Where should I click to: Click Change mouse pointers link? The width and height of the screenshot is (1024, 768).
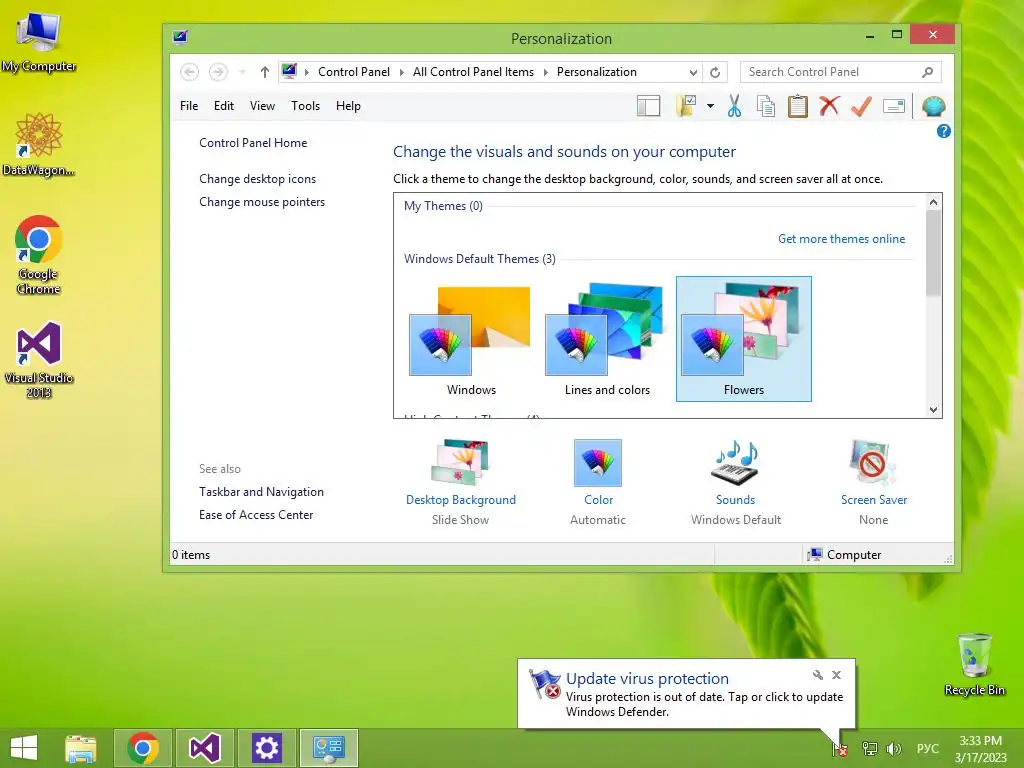click(x=262, y=202)
